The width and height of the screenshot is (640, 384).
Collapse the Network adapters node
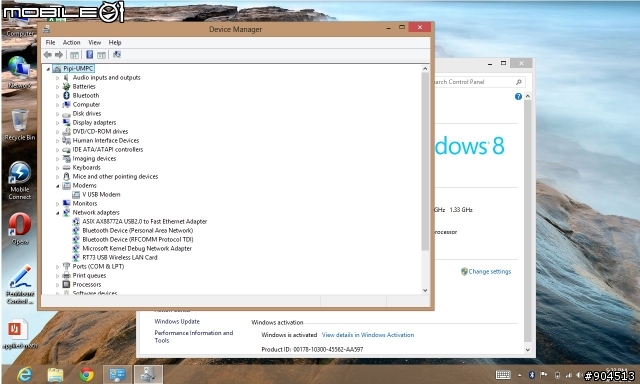click(58, 213)
